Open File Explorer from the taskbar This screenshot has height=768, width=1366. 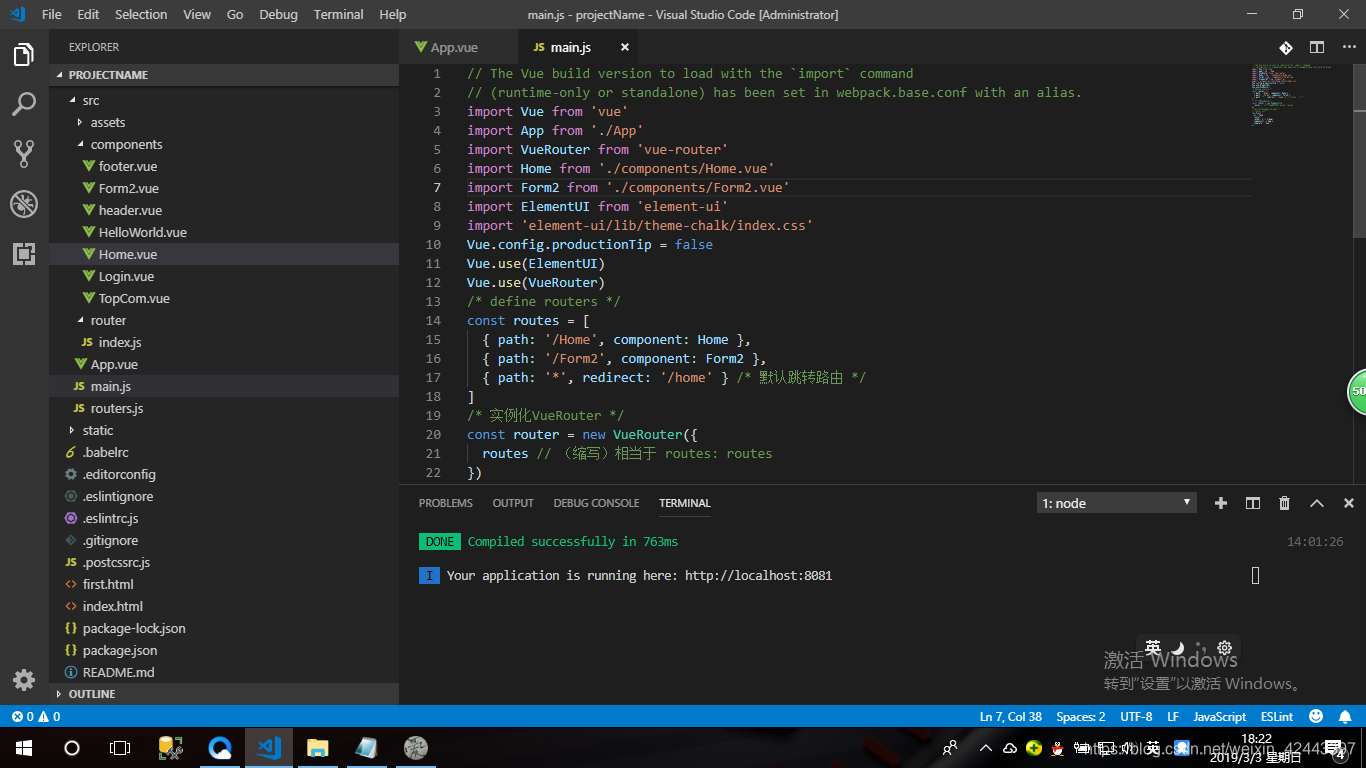coord(317,748)
